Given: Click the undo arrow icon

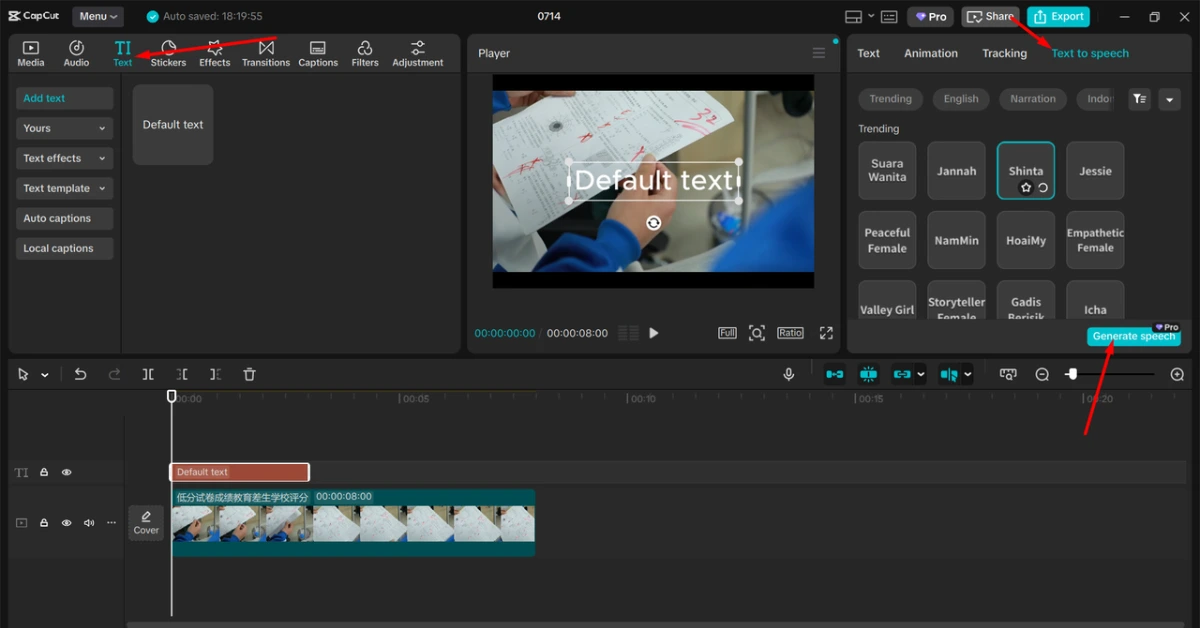Looking at the screenshot, I should (81, 374).
